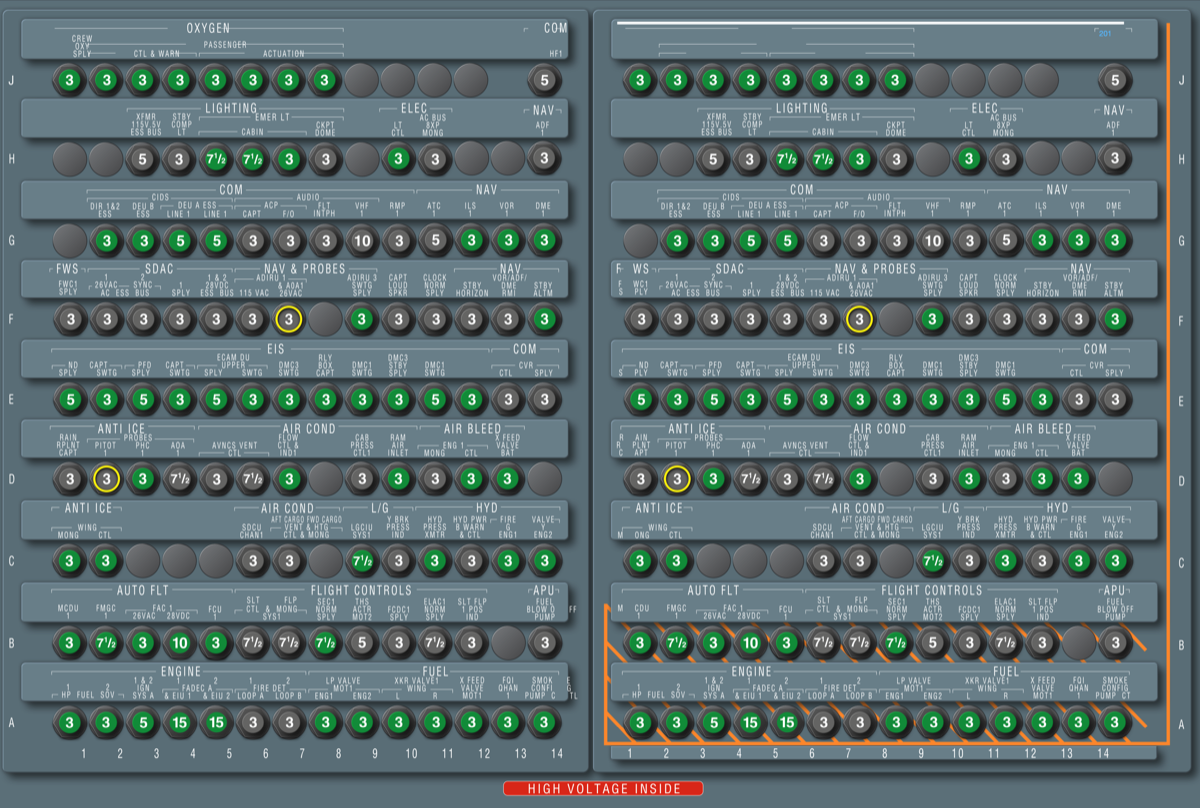Screen dimensions: 1200x808
Task: Toggle RAM AIR INLET breaker on left panel
Action: (x=398, y=480)
